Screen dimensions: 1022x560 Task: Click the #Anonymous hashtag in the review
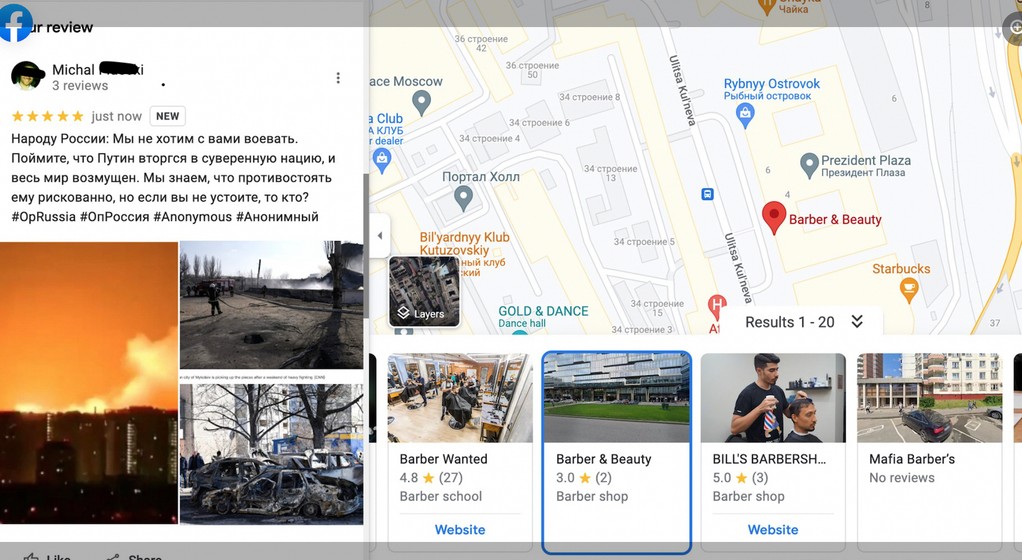(192, 216)
